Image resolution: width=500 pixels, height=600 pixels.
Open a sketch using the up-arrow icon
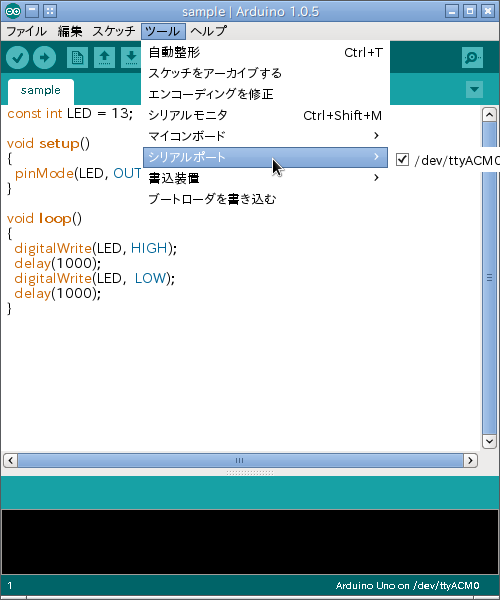pos(104,58)
